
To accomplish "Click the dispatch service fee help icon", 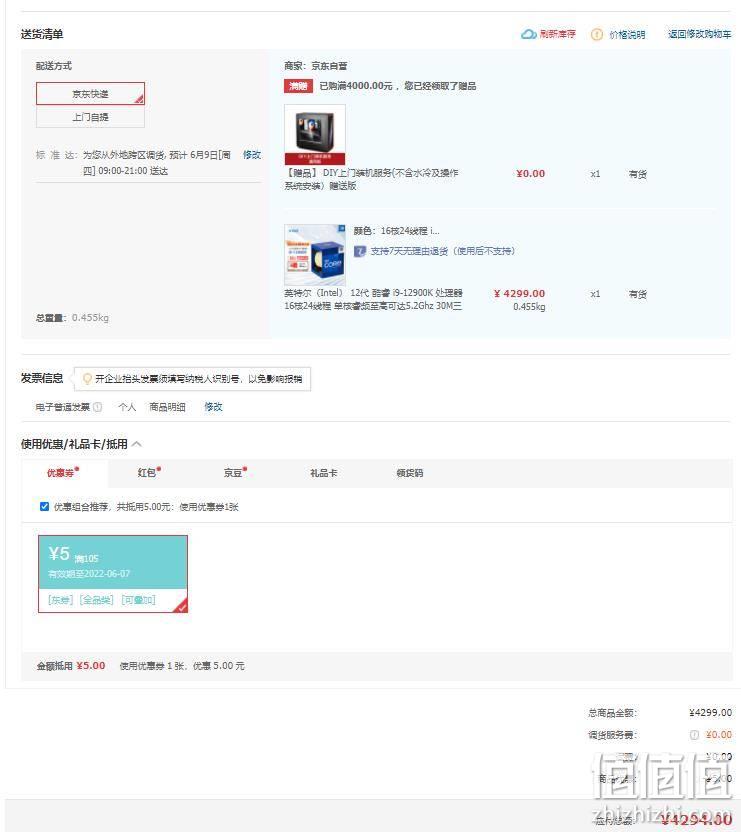I will (694, 735).
